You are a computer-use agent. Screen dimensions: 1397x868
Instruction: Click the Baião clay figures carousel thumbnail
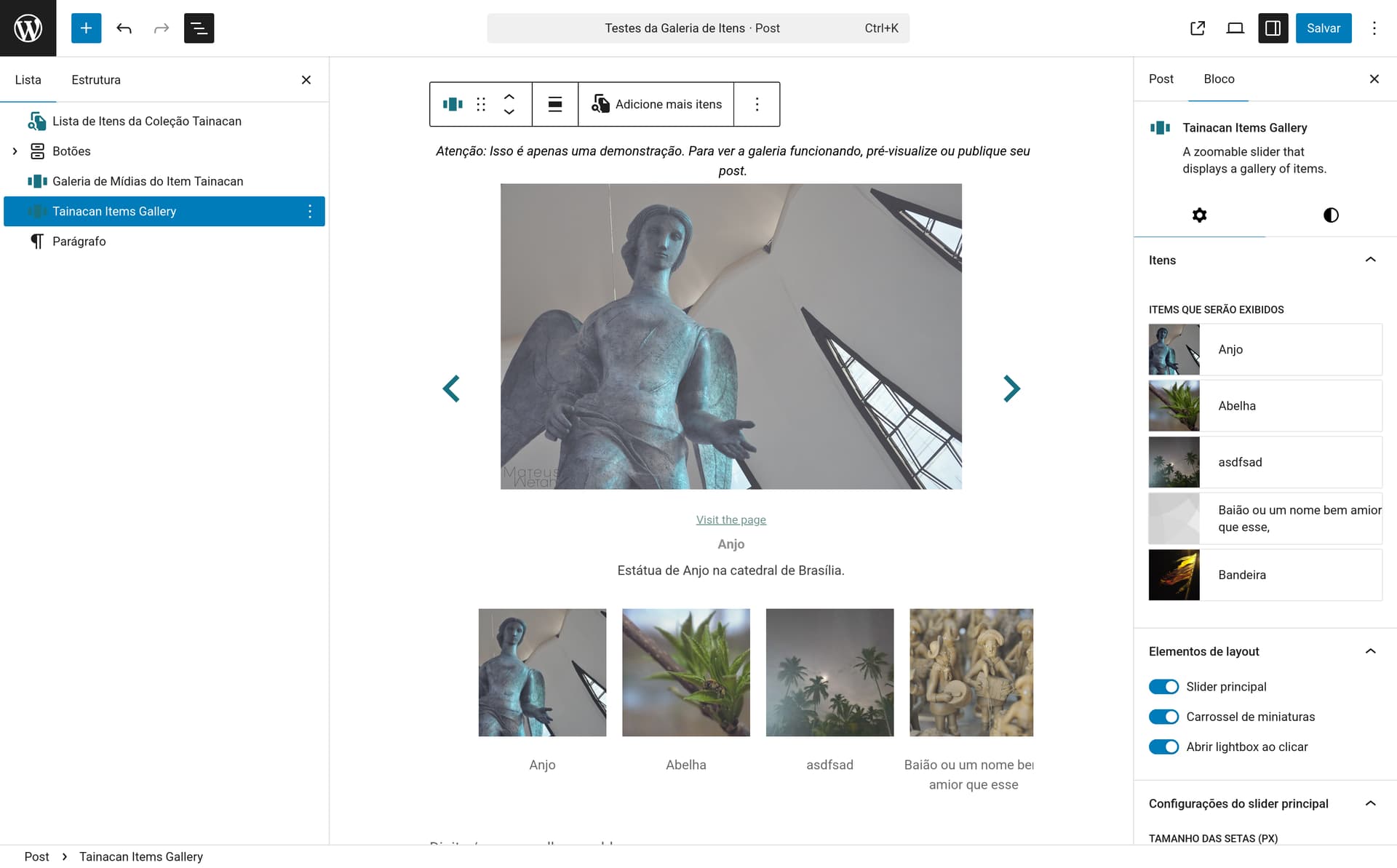click(x=971, y=672)
